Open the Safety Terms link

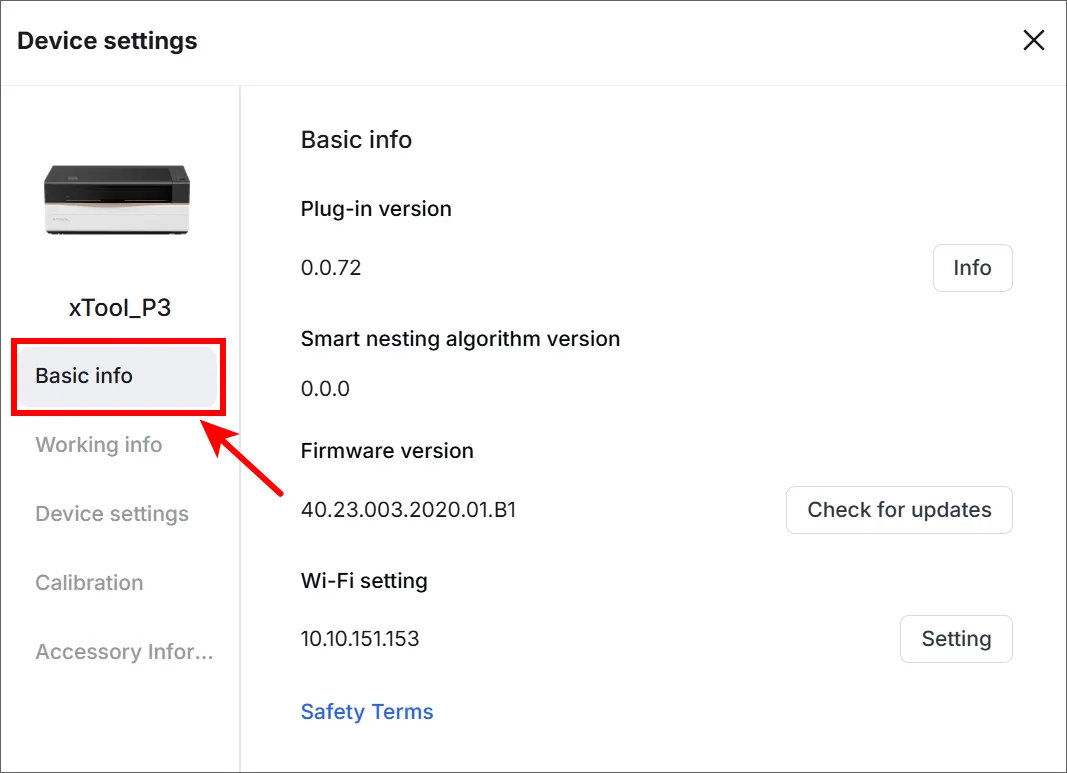click(367, 712)
